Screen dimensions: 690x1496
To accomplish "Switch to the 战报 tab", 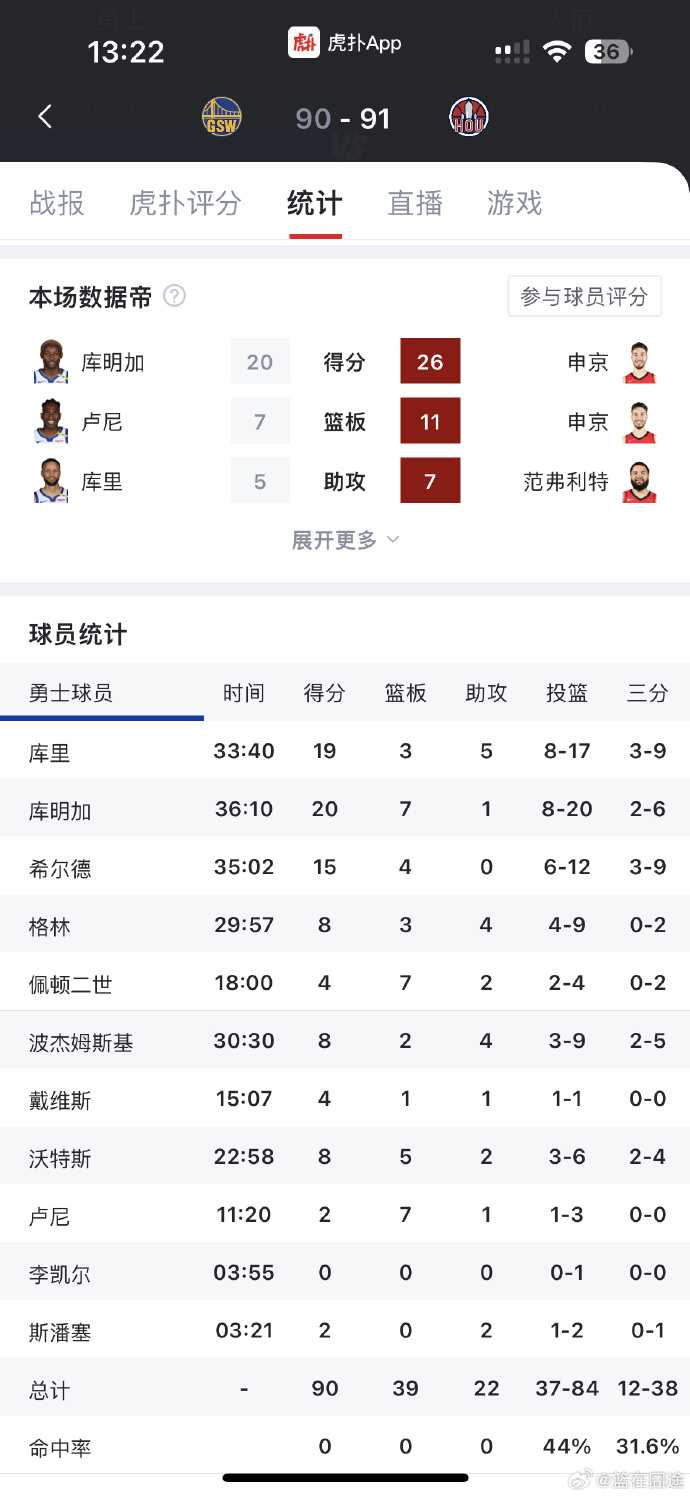I will point(57,203).
